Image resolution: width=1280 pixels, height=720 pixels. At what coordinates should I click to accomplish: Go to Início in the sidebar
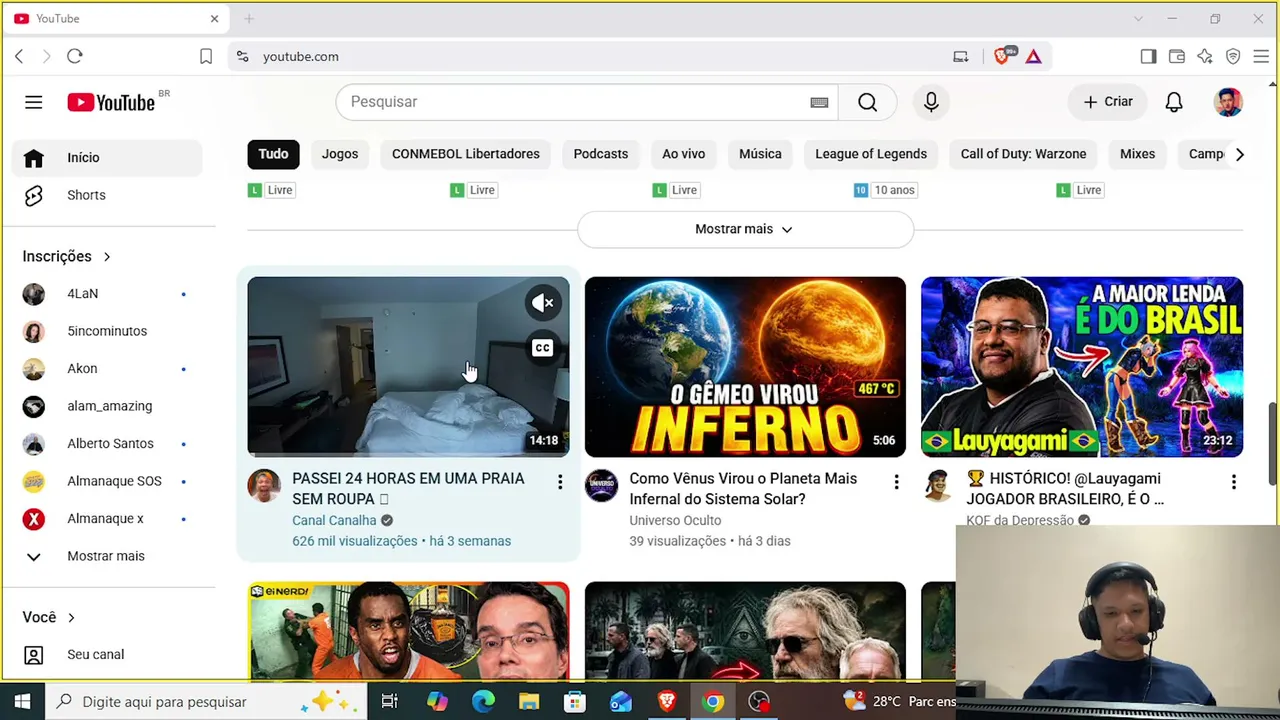[x=108, y=158]
